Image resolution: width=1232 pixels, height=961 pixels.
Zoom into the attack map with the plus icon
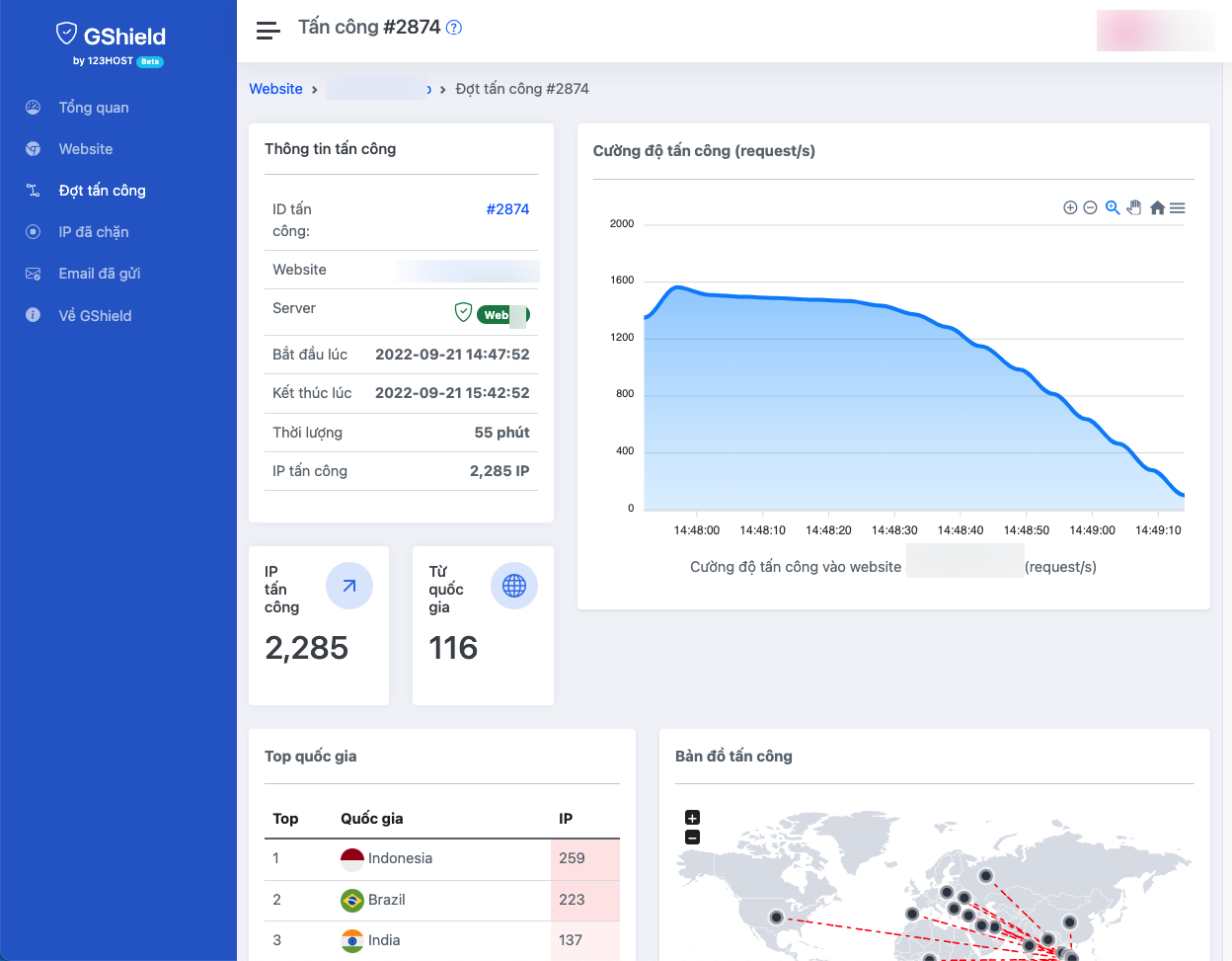(692, 818)
